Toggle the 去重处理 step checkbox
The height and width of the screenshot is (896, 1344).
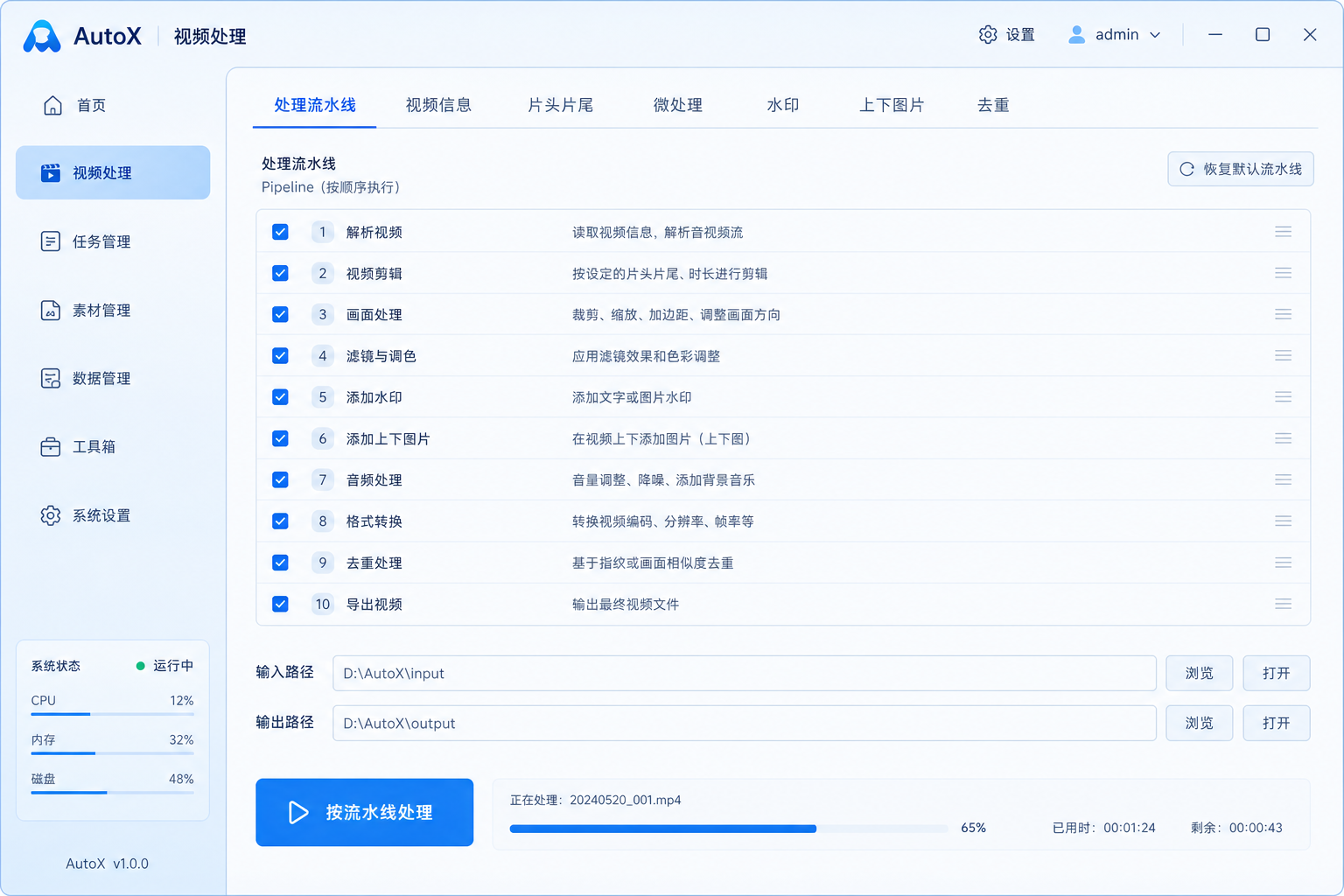[280, 563]
